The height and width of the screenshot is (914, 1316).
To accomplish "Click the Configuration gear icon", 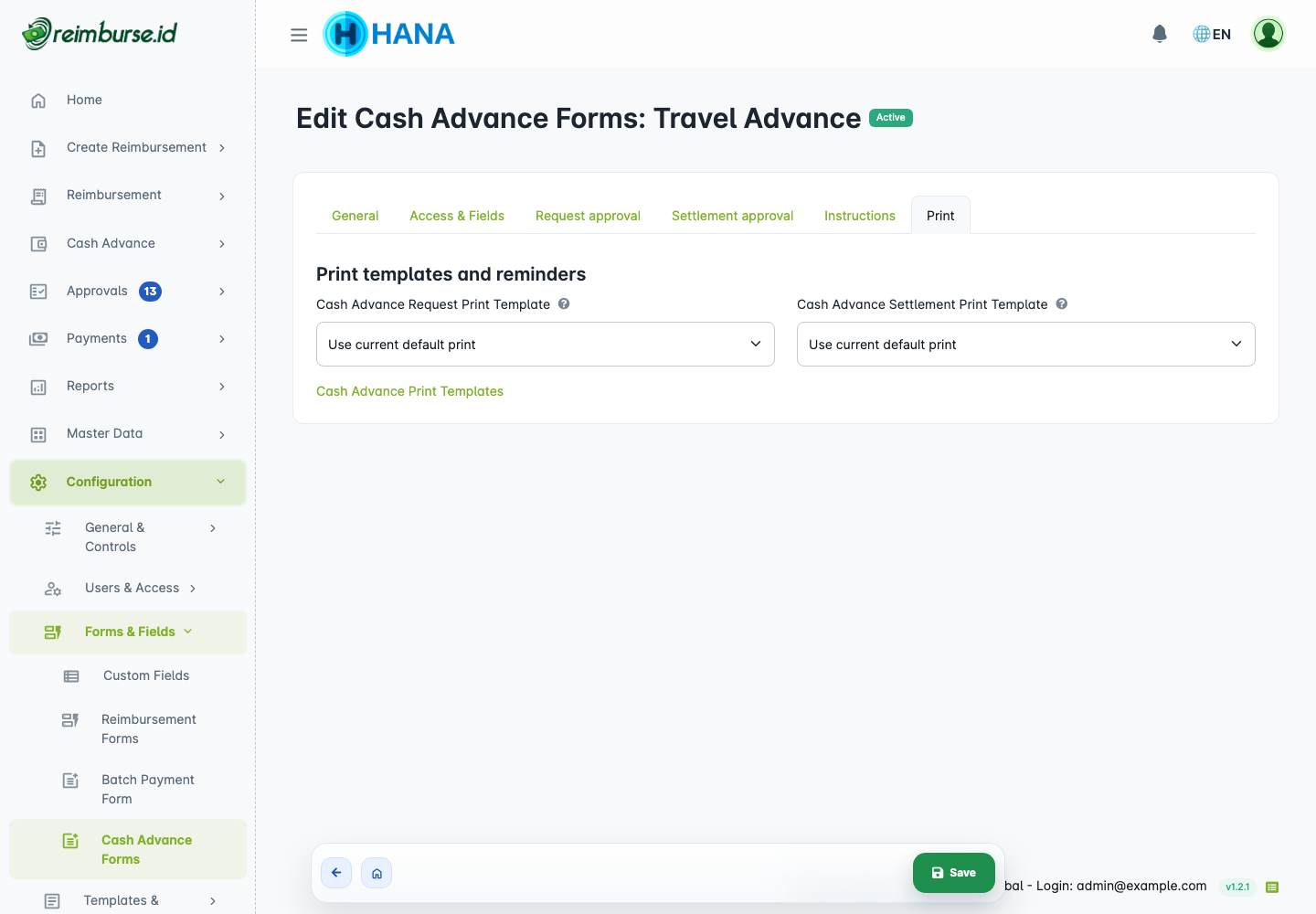I will tap(38, 483).
